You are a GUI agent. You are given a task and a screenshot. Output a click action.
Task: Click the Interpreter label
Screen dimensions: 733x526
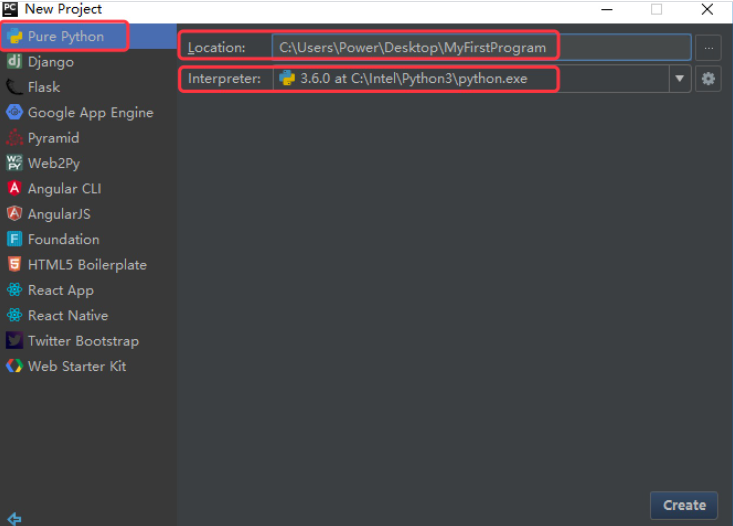click(x=224, y=79)
